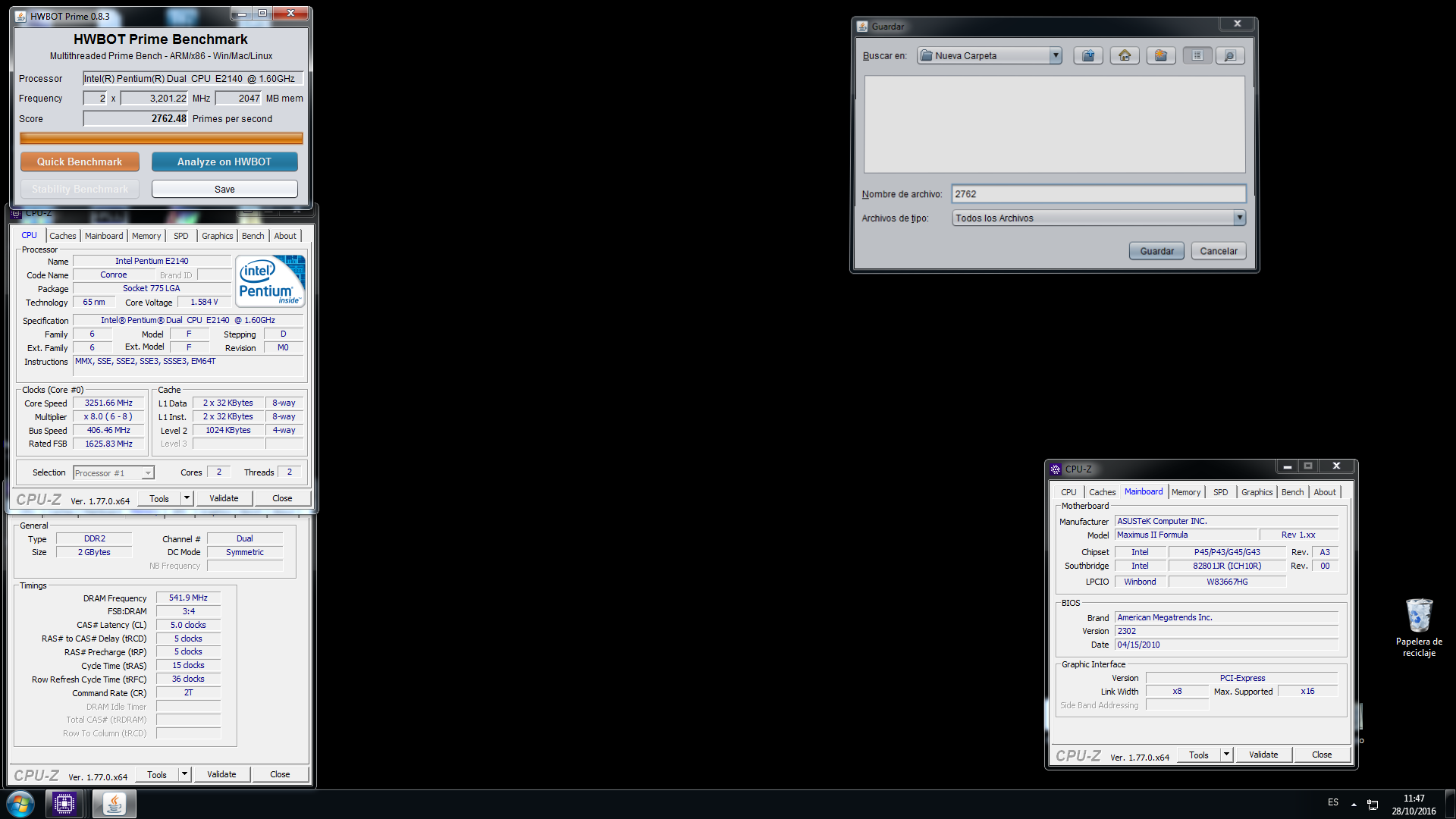Switch to SPD tab in Mainboard CPU-Z window
1456x819 pixels.
(1220, 492)
